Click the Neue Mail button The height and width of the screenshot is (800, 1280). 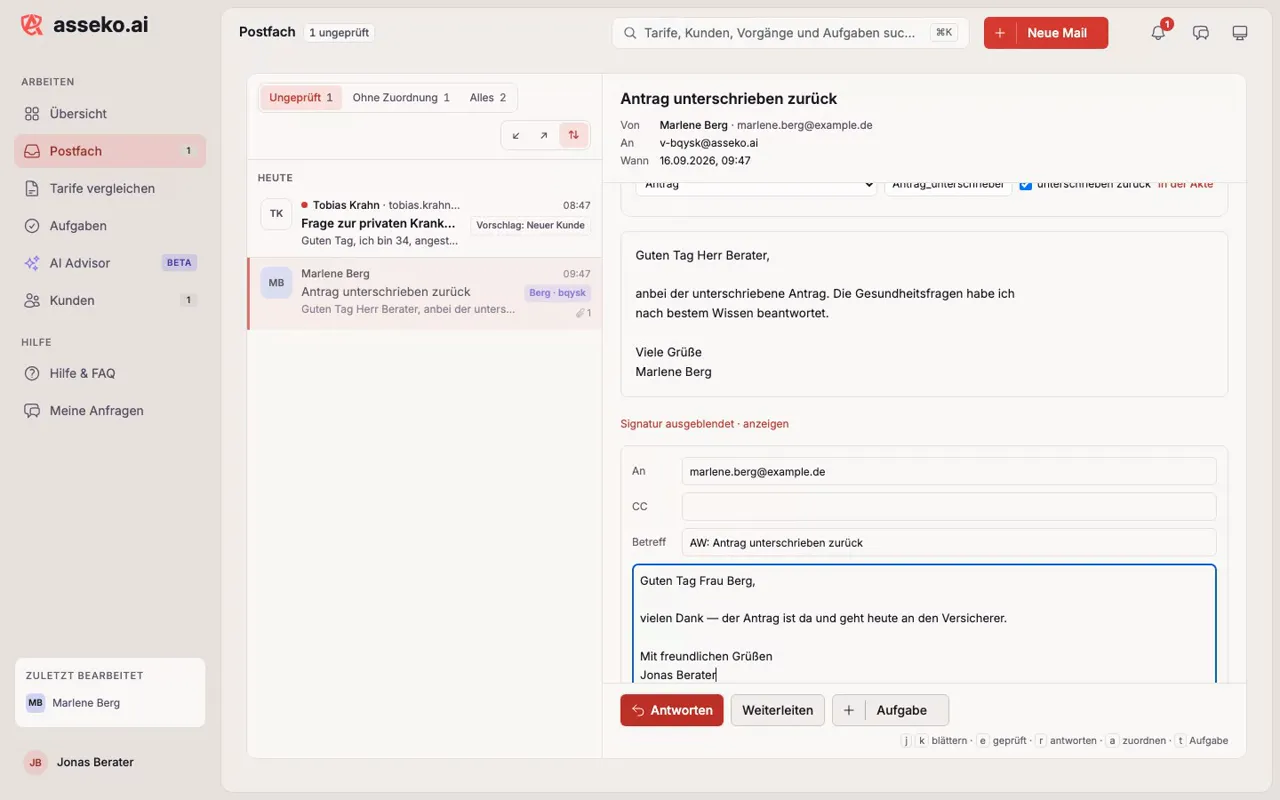pos(1046,33)
